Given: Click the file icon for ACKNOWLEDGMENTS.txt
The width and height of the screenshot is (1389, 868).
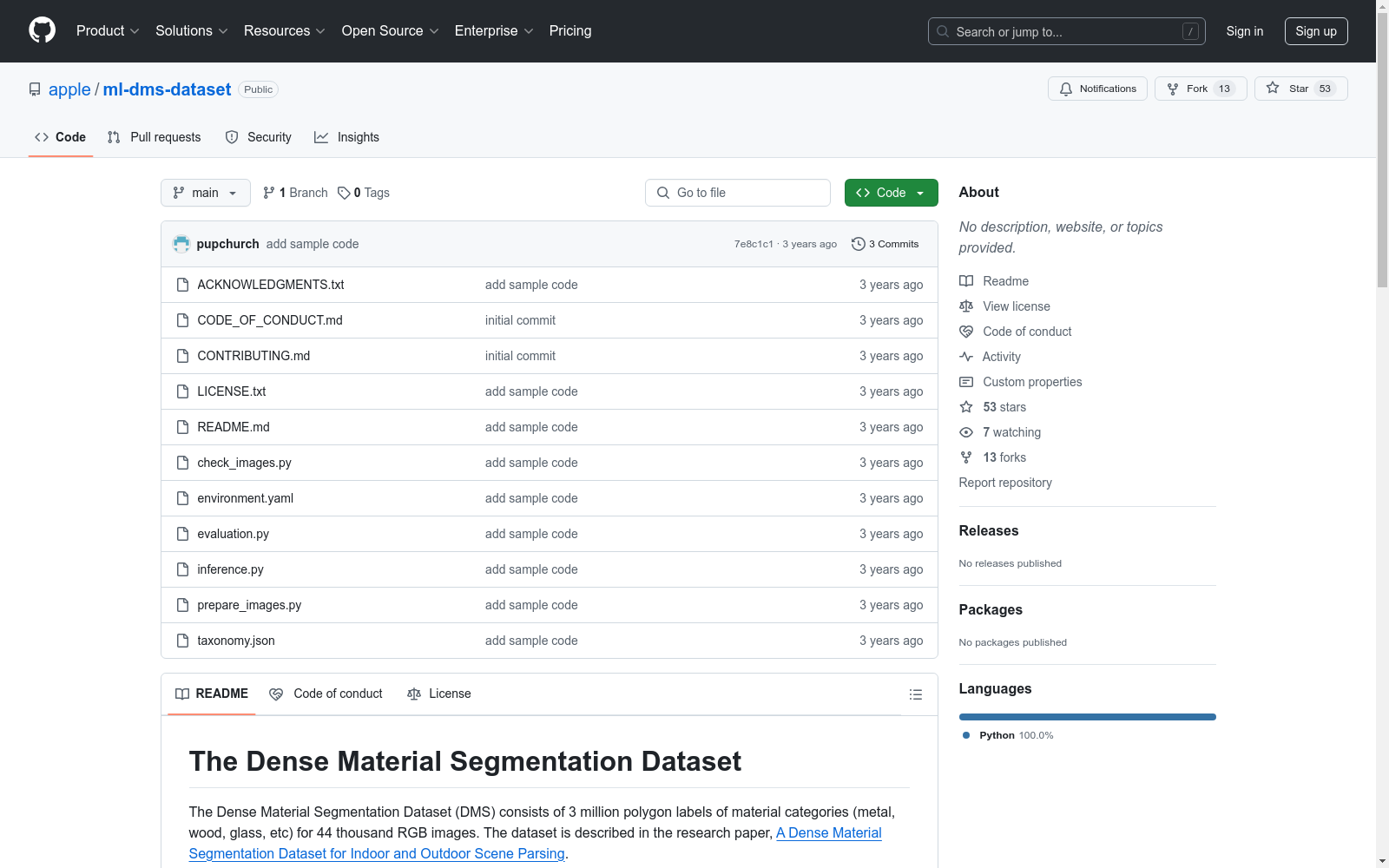Looking at the screenshot, I should (x=182, y=285).
